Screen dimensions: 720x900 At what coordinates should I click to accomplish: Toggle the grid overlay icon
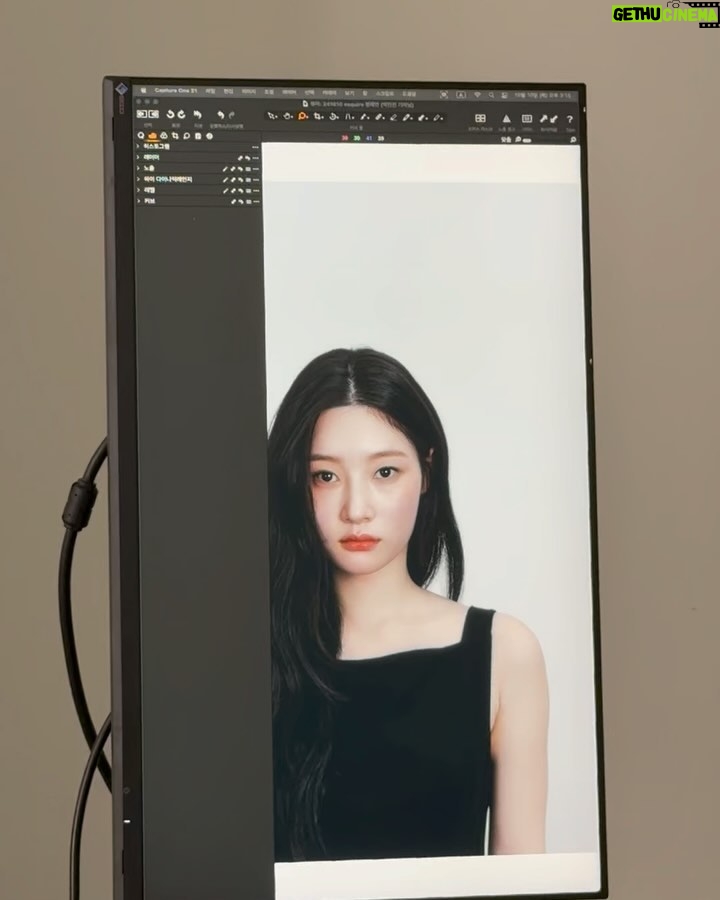(480, 118)
